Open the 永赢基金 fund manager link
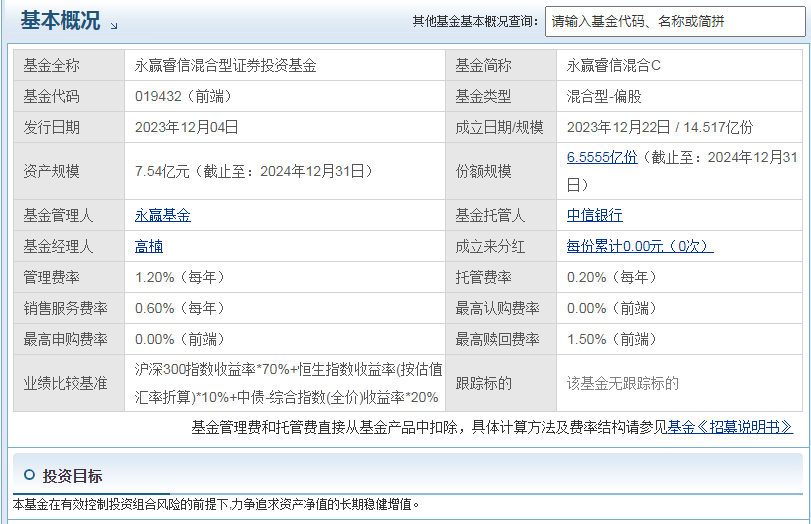 coord(162,215)
